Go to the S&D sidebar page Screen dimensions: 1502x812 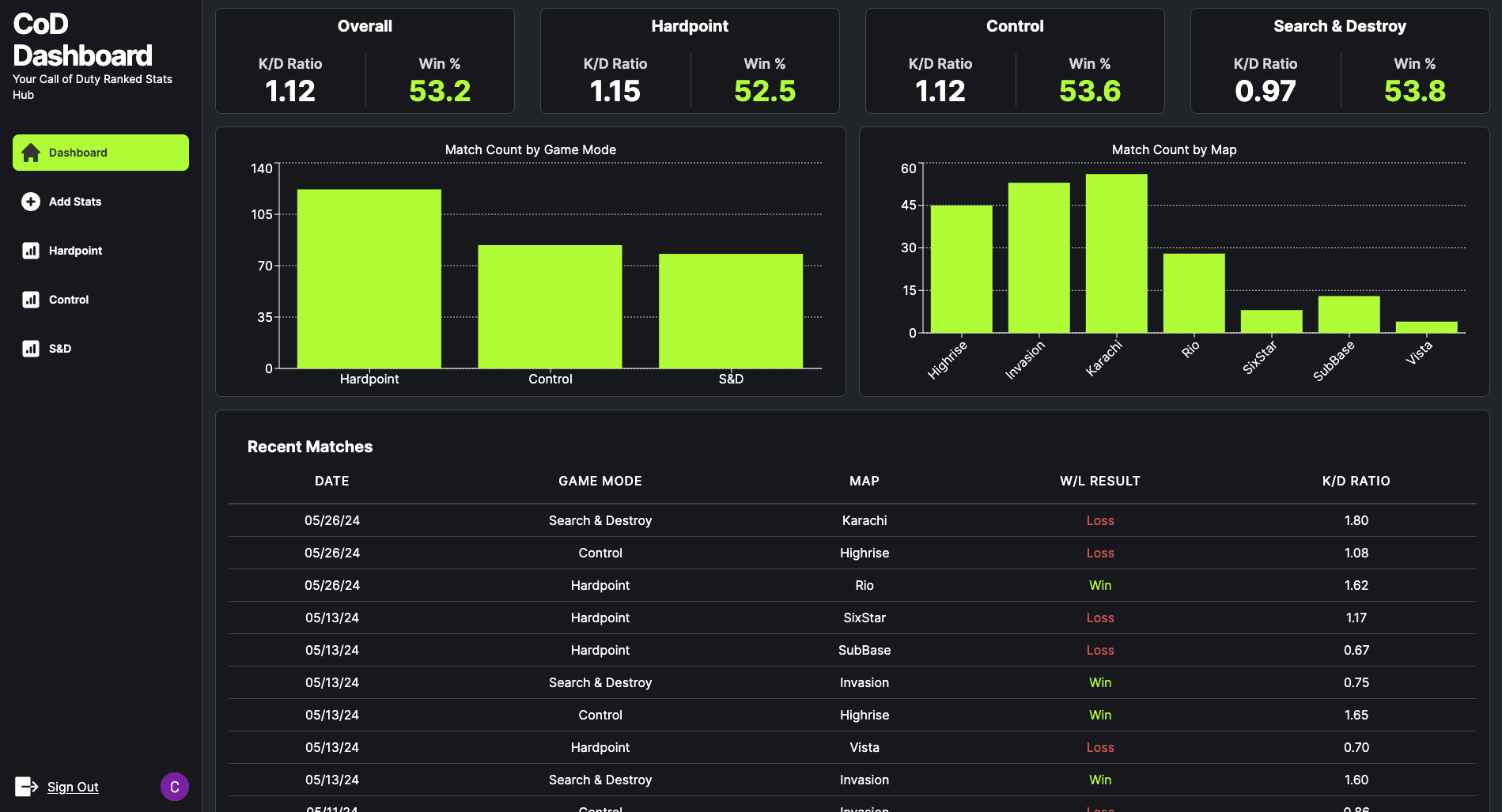[x=60, y=349]
